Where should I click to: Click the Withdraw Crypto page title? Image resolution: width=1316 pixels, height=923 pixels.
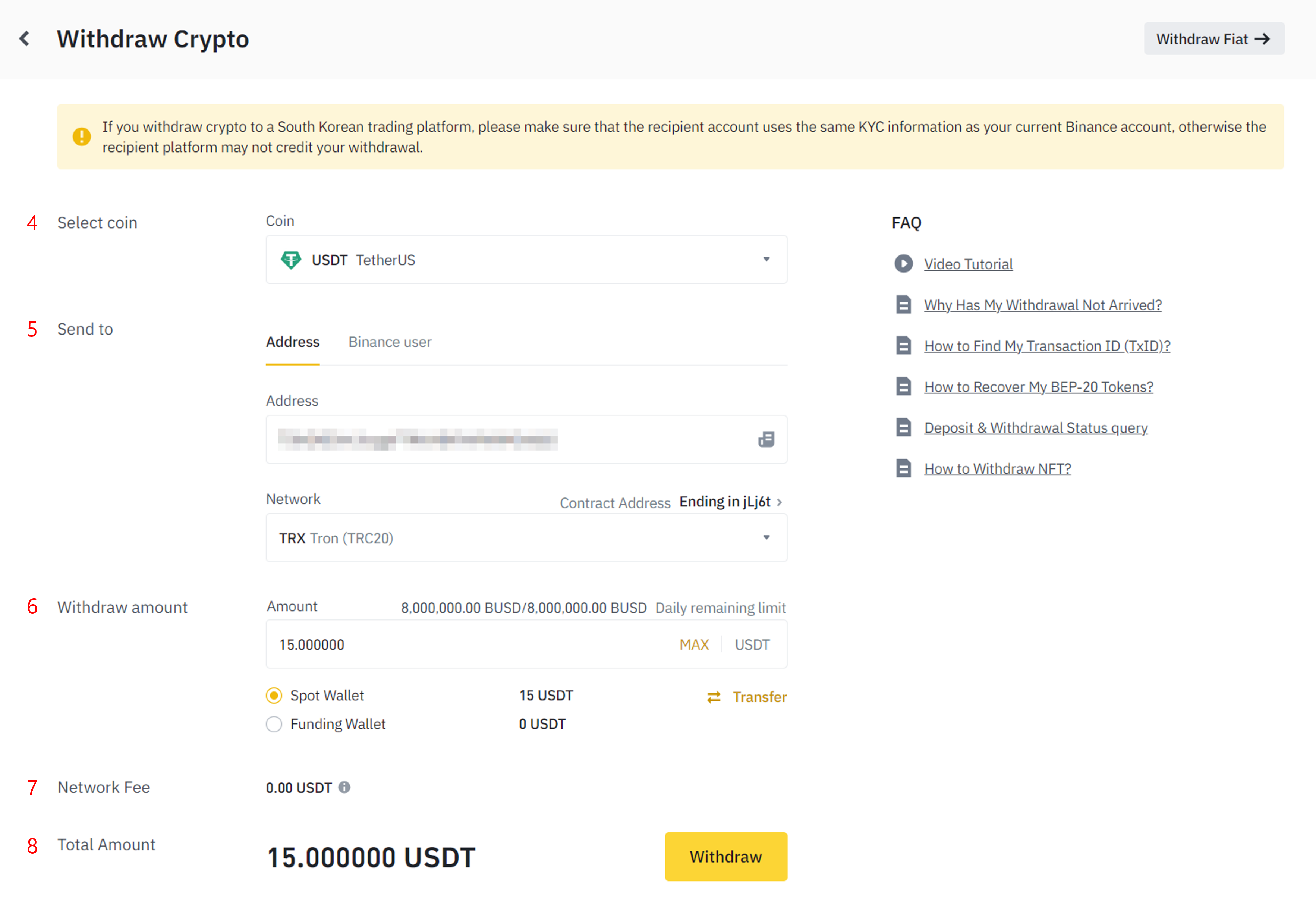(153, 39)
